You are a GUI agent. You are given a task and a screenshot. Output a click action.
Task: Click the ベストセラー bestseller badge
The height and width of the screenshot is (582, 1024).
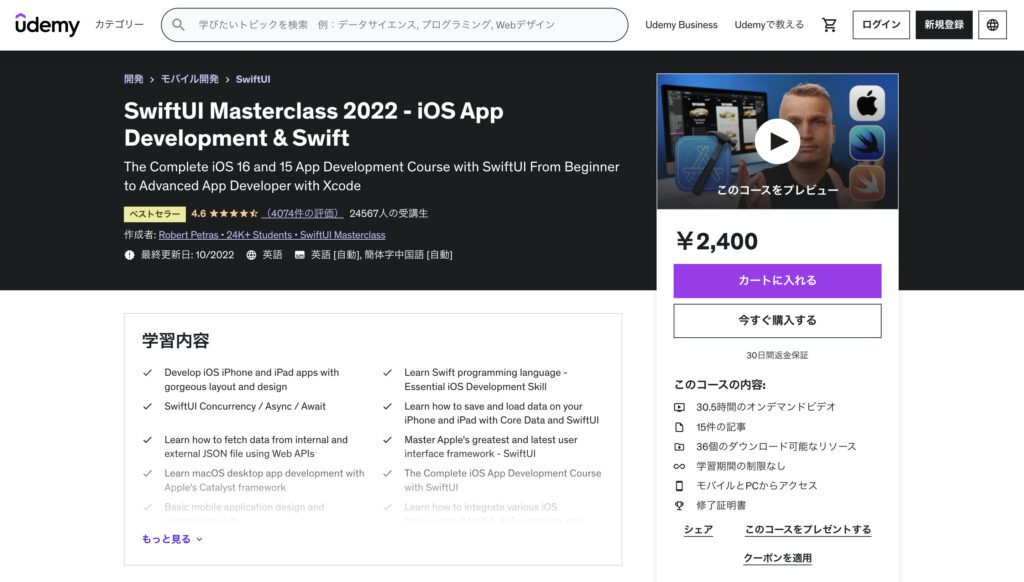click(155, 214)
